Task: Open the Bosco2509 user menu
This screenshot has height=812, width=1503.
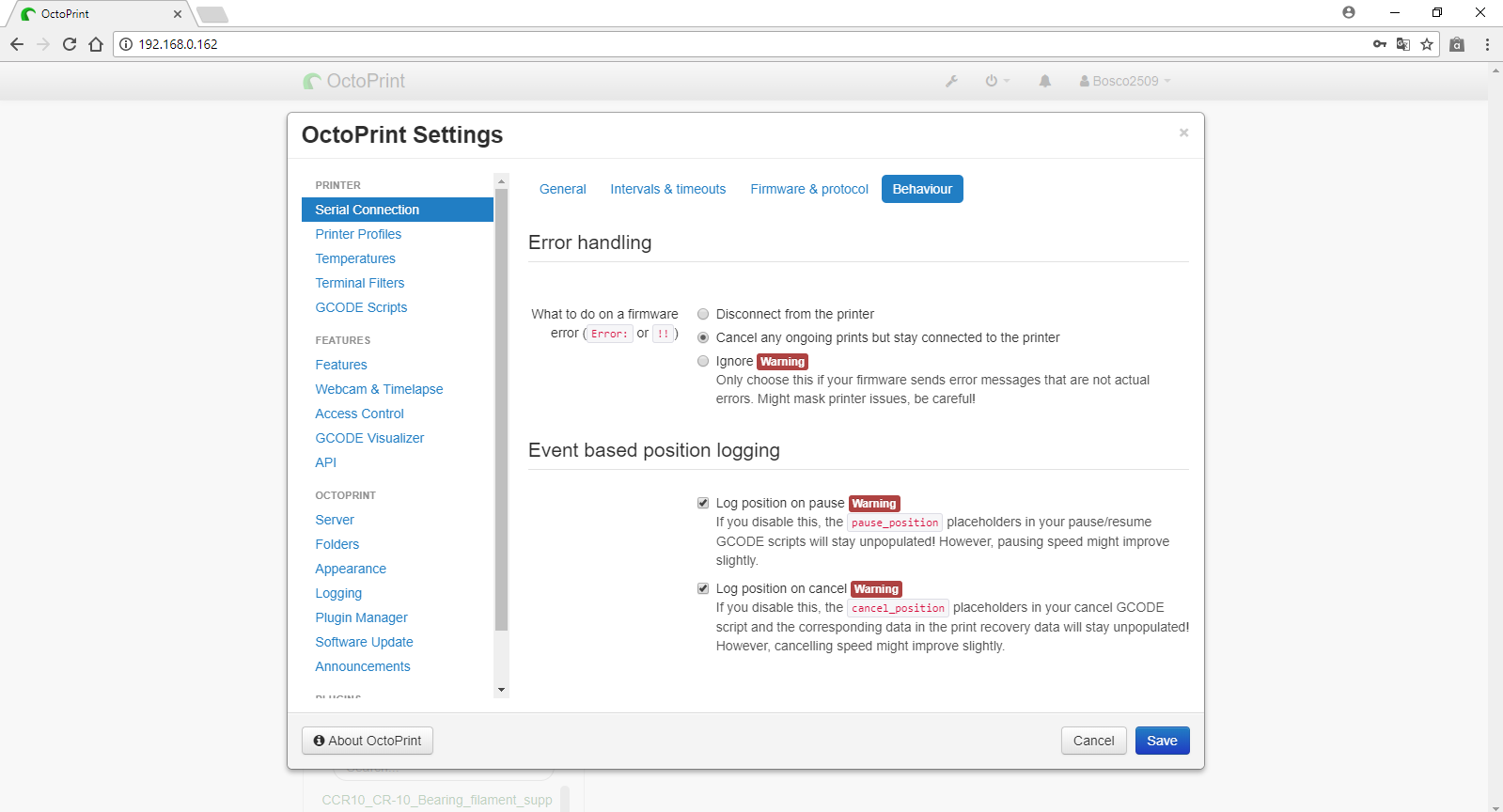Action: (x=1125, y=81)
